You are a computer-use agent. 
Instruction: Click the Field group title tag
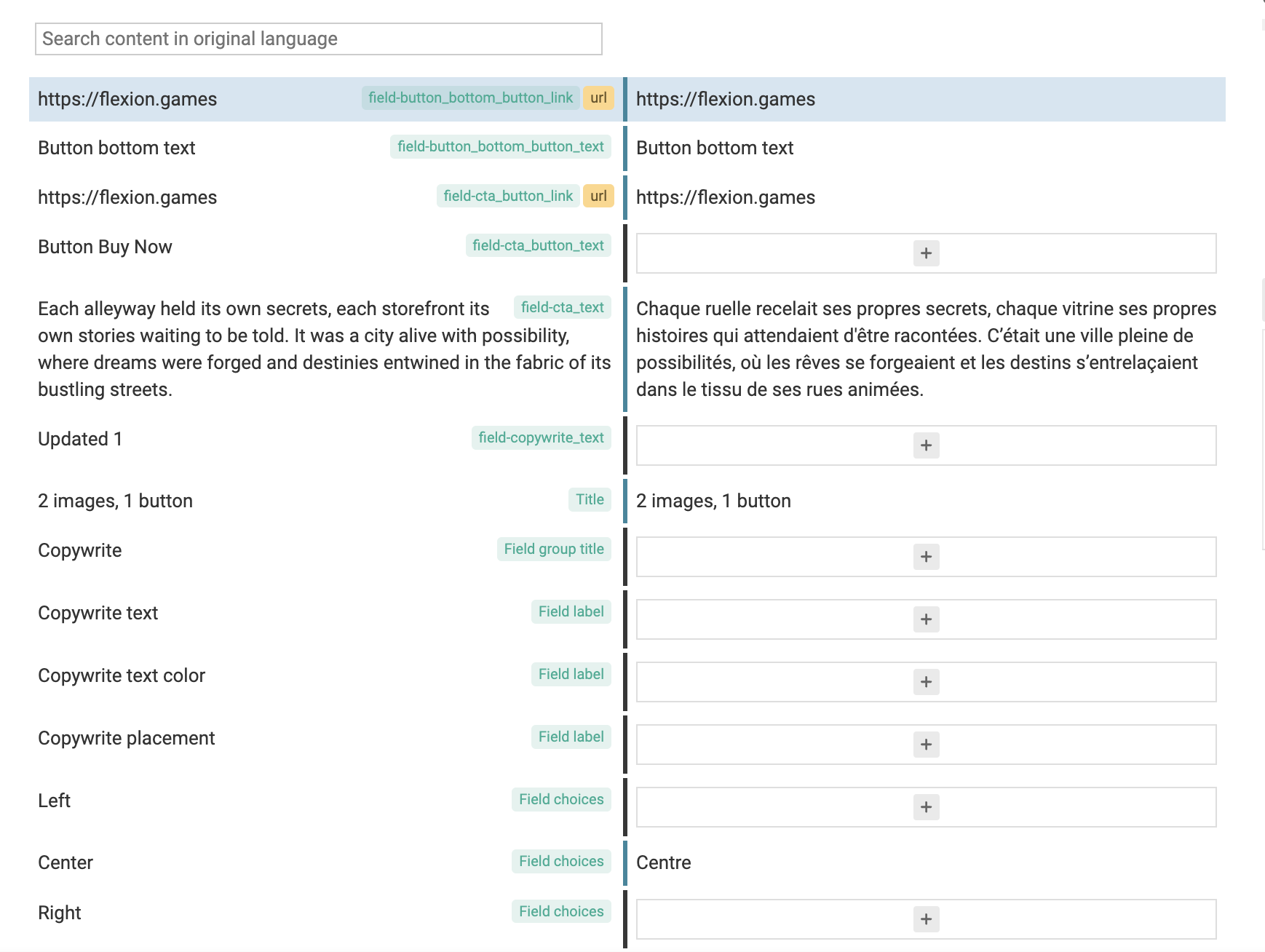pyautogui.click(x=553, y=550)
